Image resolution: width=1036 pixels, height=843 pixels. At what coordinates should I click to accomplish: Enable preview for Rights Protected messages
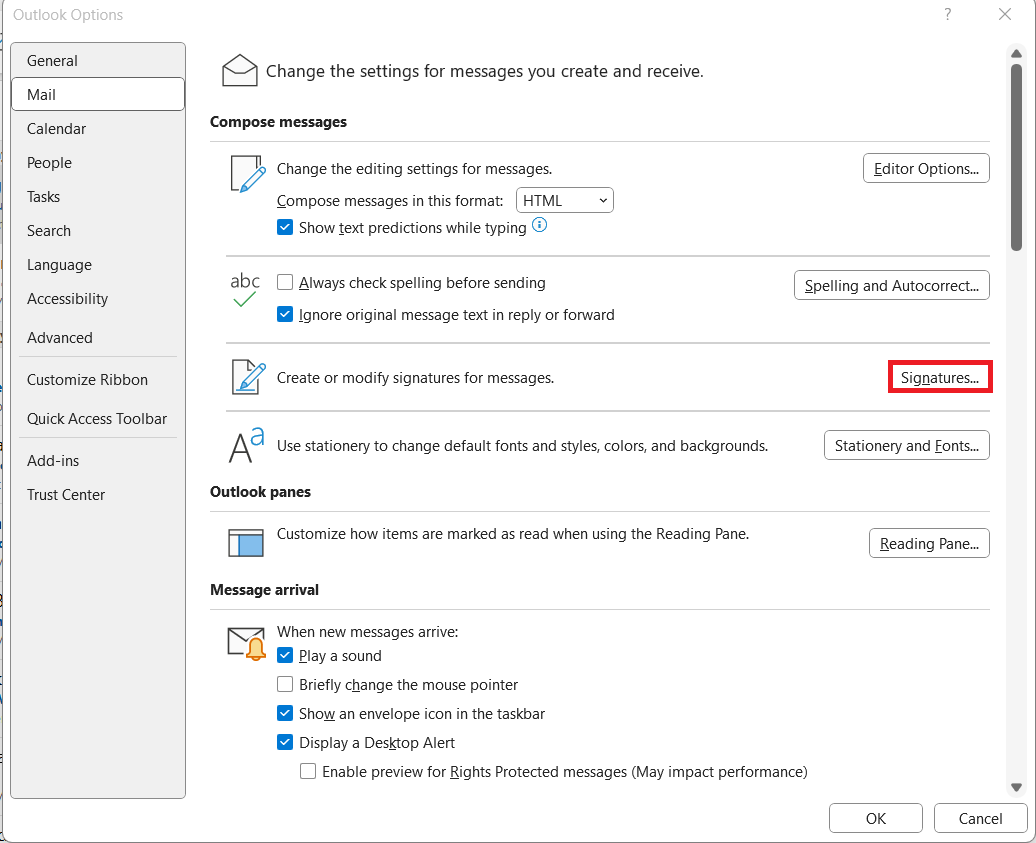tap(308, 772)
